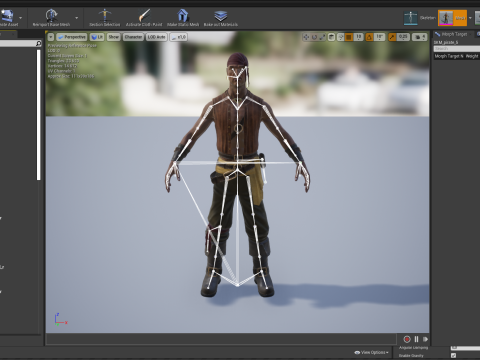
Task: Click the red record animation button
Action: click(407, 339)
